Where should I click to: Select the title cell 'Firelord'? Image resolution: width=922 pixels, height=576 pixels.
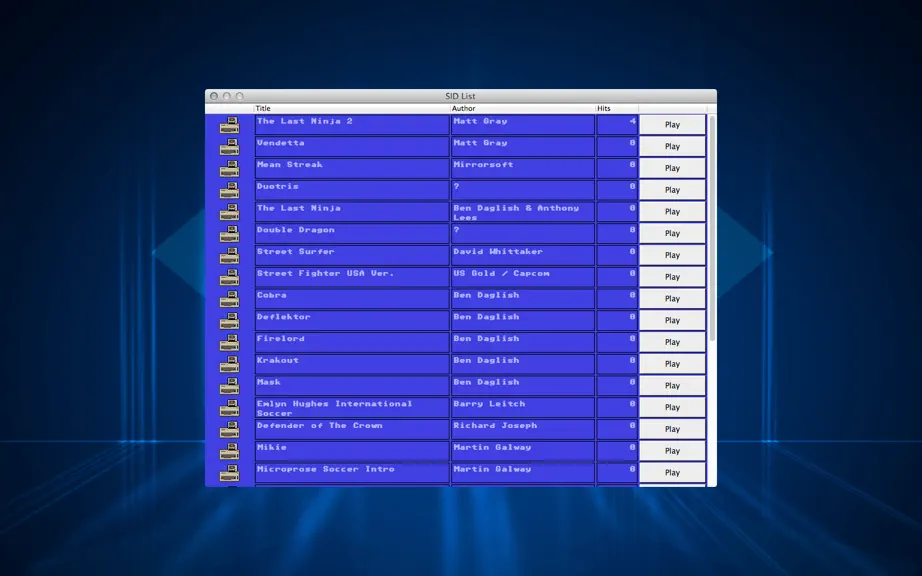352,342
